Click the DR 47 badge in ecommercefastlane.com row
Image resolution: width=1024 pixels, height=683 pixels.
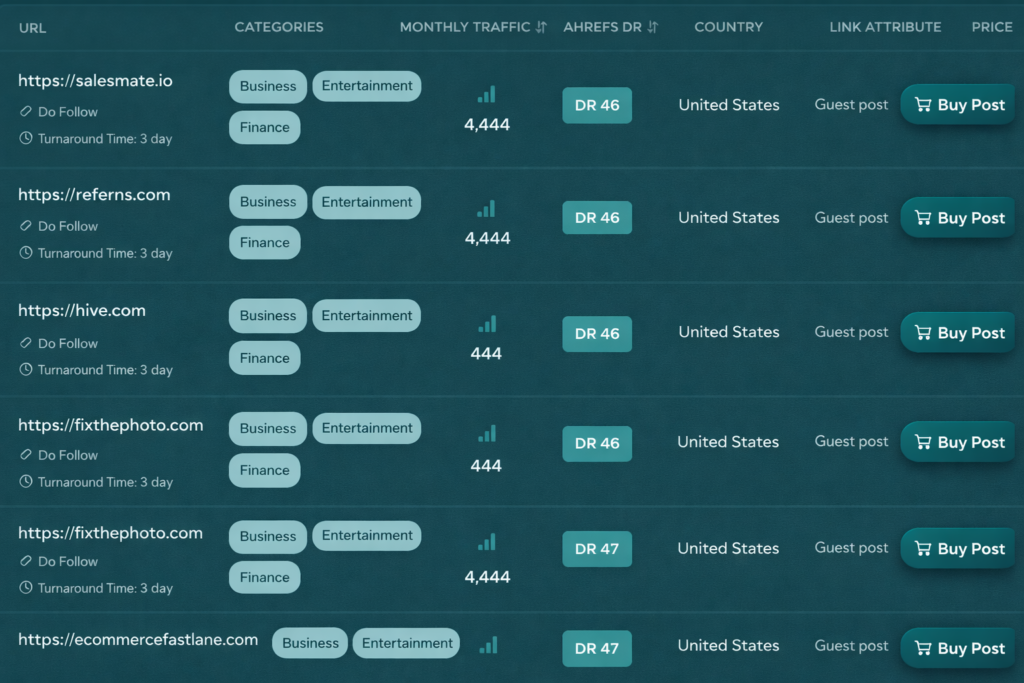597,648
